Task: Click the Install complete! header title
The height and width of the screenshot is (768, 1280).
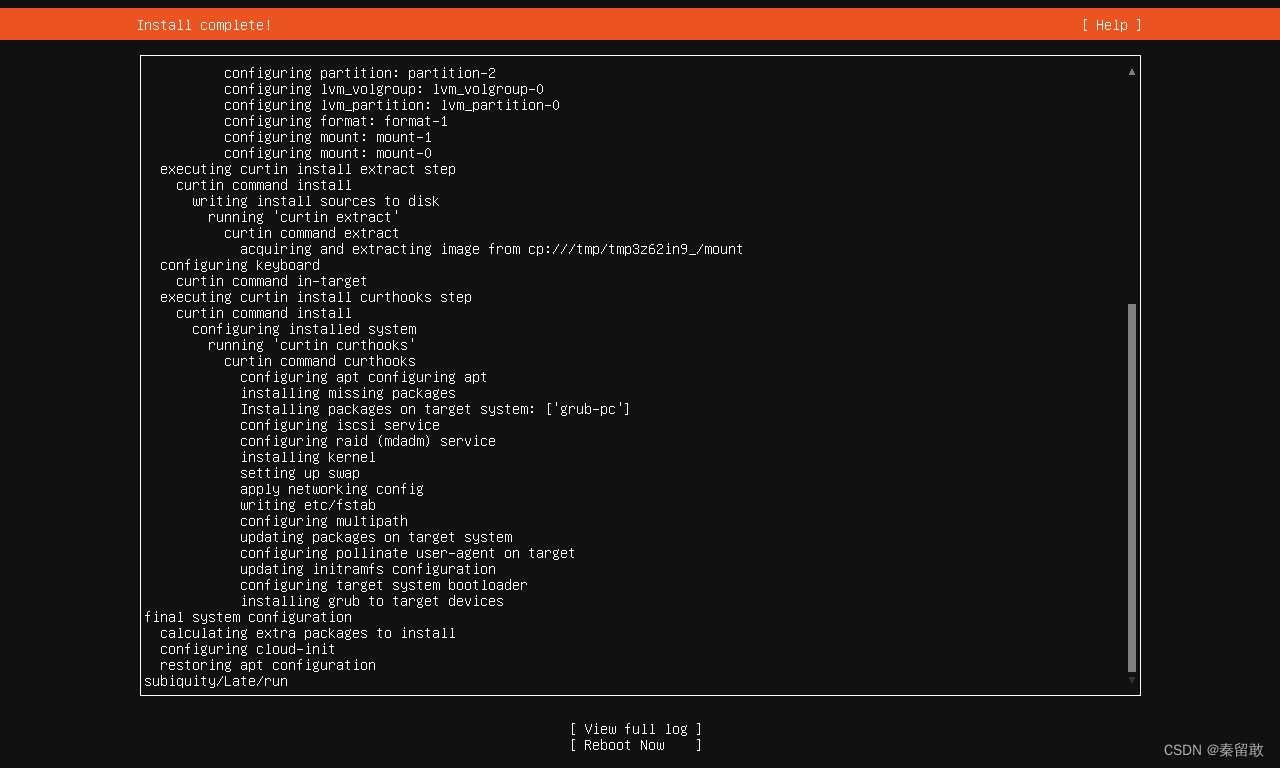Action: [x=204, y=25]
